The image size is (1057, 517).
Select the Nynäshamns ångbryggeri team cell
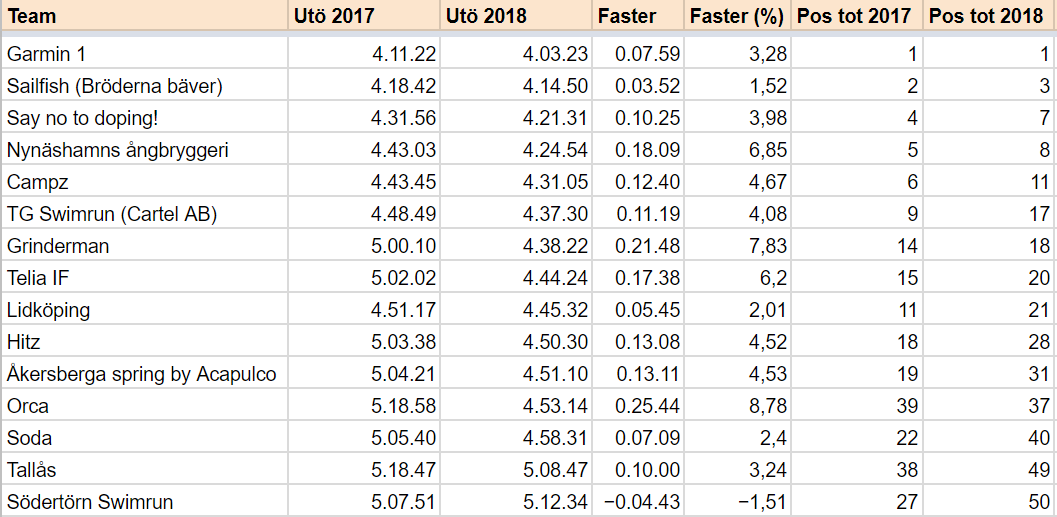point(144,150)
